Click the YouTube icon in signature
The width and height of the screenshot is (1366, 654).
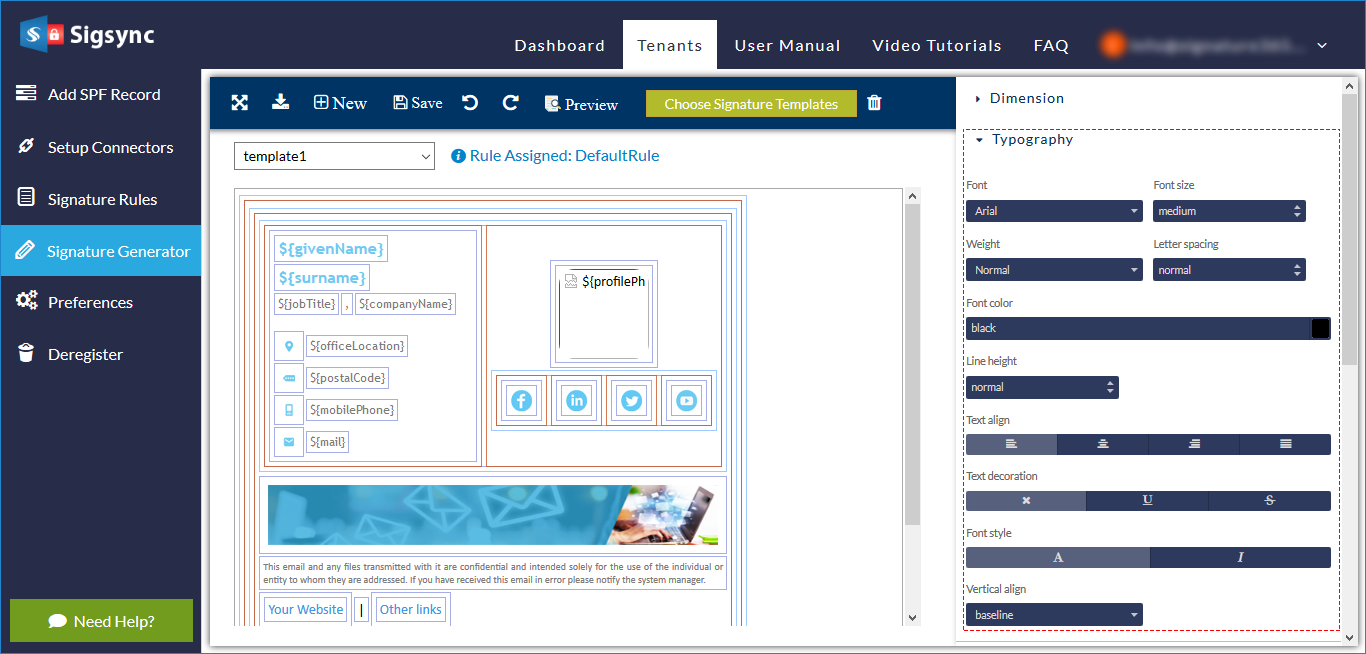pos(686,401)
